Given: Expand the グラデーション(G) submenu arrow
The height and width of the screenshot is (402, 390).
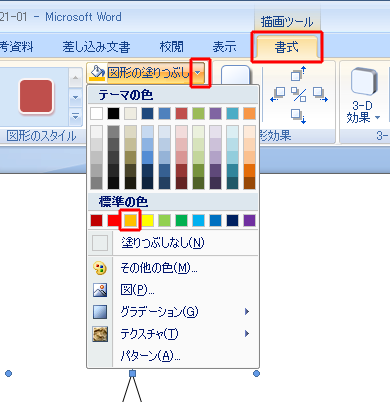Looking at the screenshot, I should [x=247, y=312].
